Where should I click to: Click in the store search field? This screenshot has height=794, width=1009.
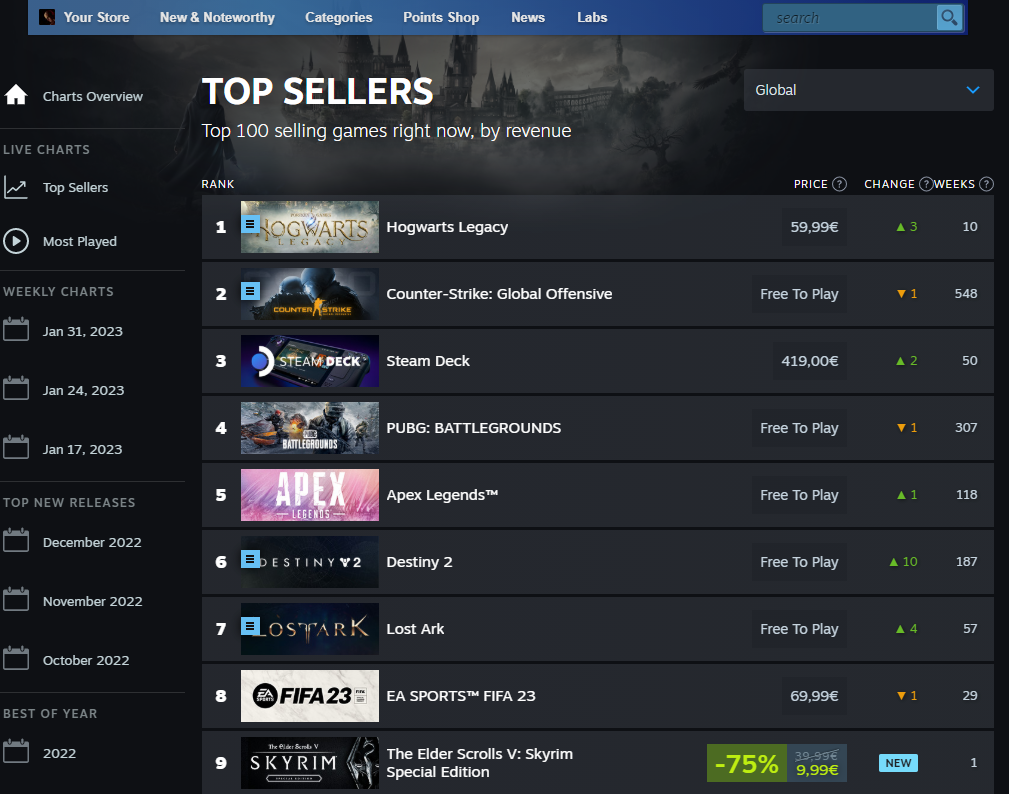[849, 17]
